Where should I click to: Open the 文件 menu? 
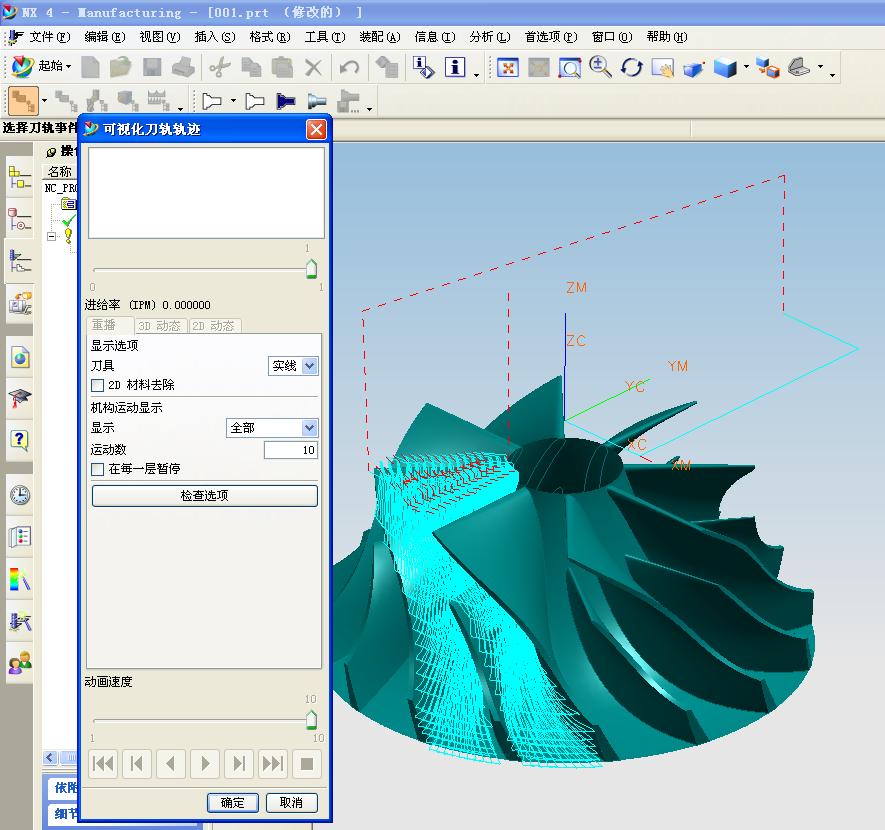tap(50, 37)
